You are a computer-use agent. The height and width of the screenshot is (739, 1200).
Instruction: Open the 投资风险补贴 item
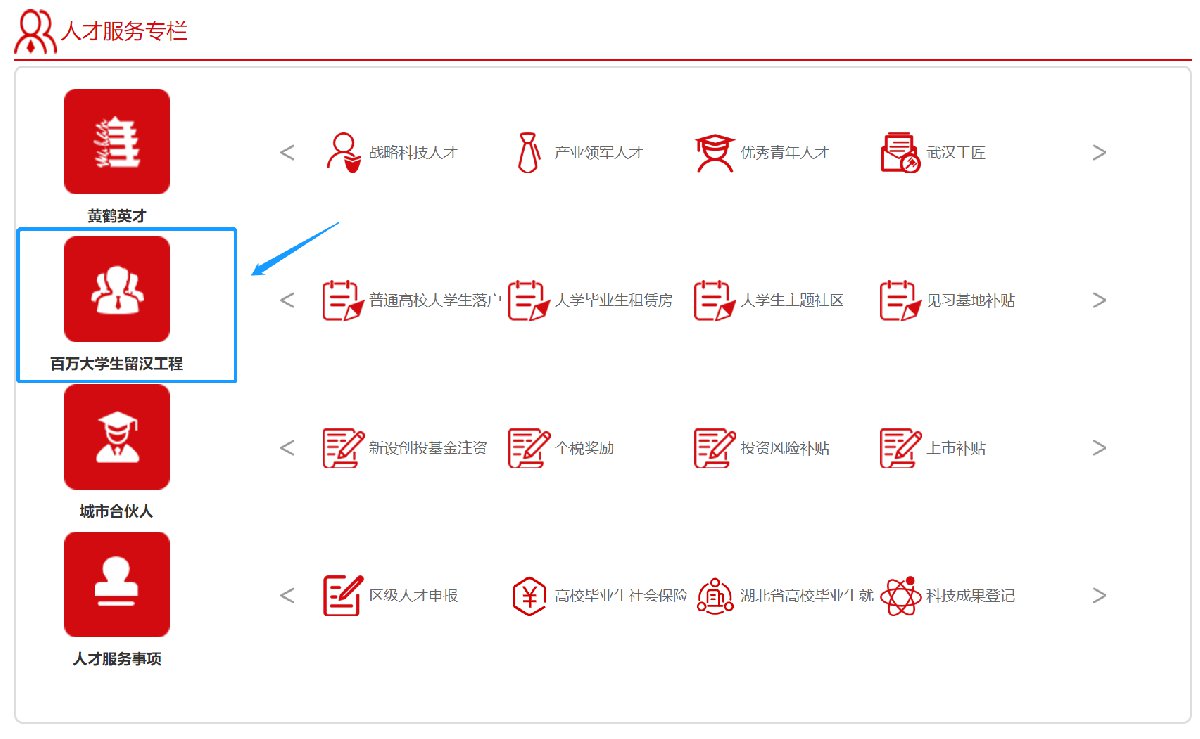(762, 448)
